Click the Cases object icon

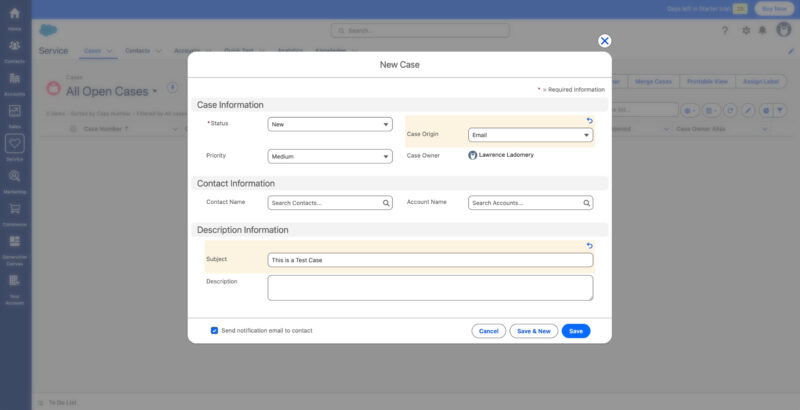[54, 88]
